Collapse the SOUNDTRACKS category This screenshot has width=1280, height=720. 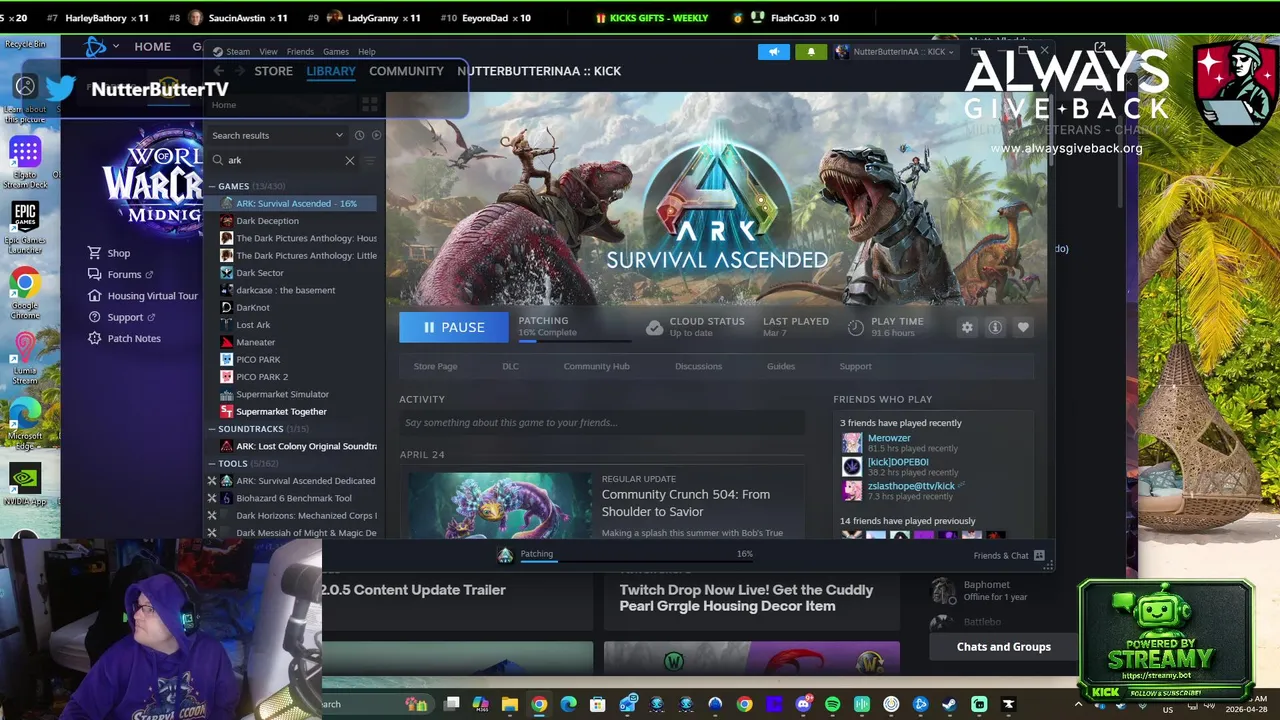[x=212, y=429]
